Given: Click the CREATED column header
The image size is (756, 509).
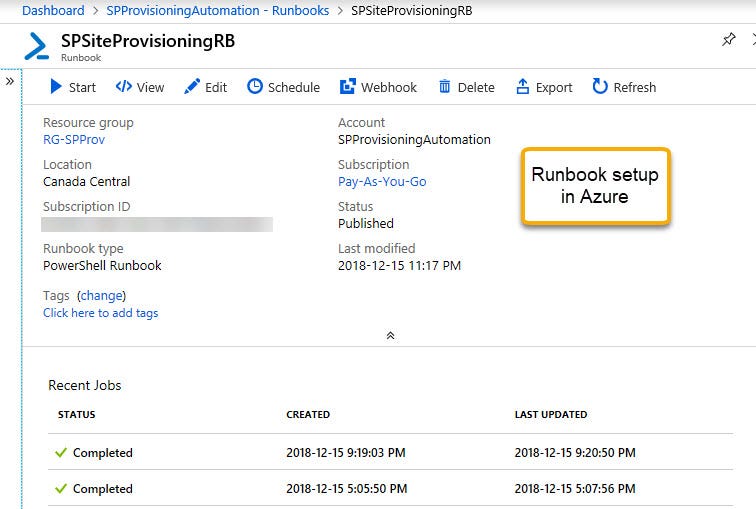Looking at the screenshot, I should [x=308, y=415].
